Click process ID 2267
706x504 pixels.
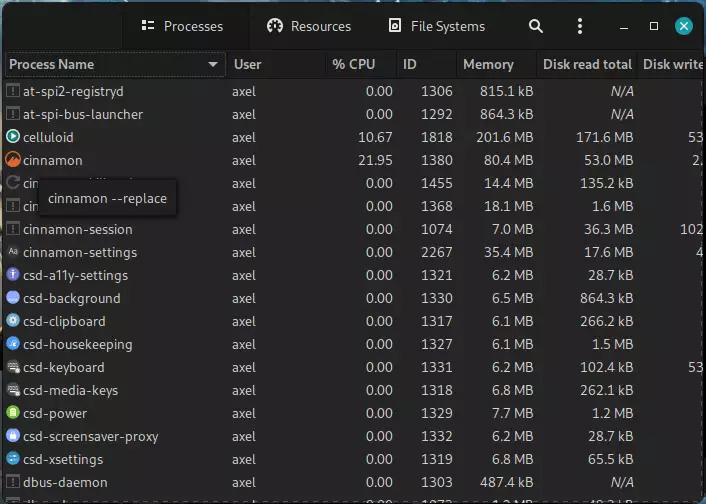coord(436,252)
